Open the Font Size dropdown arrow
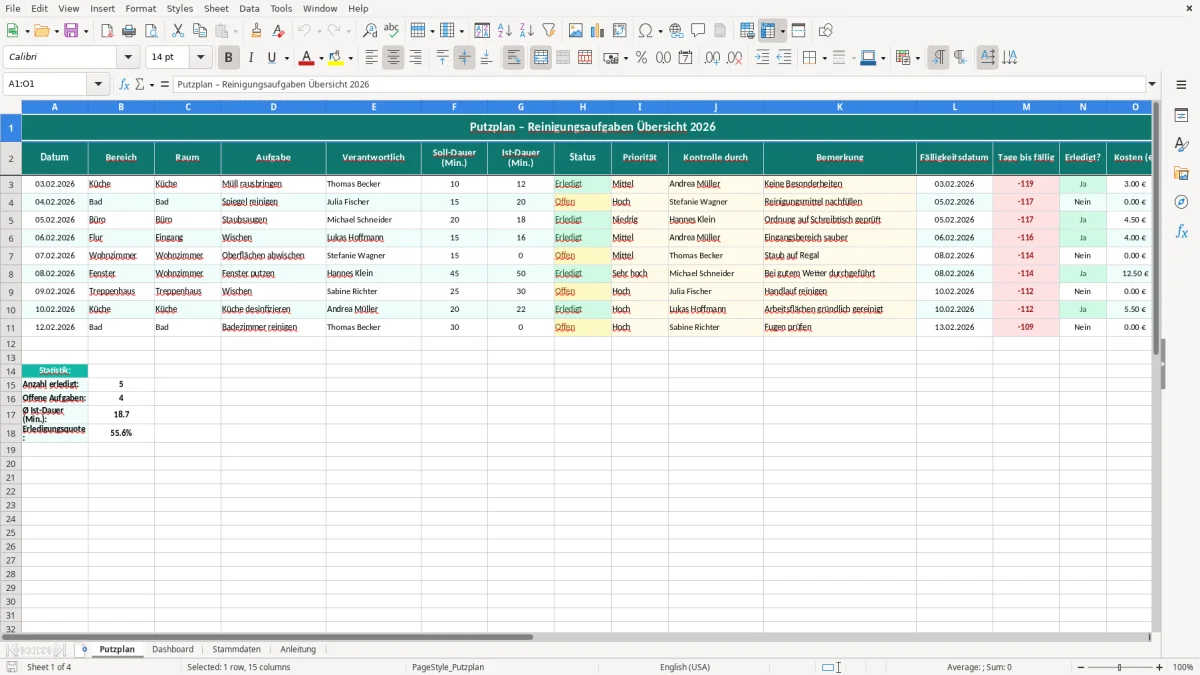Screen dimensions: 1200x675 tap(201, 58)
